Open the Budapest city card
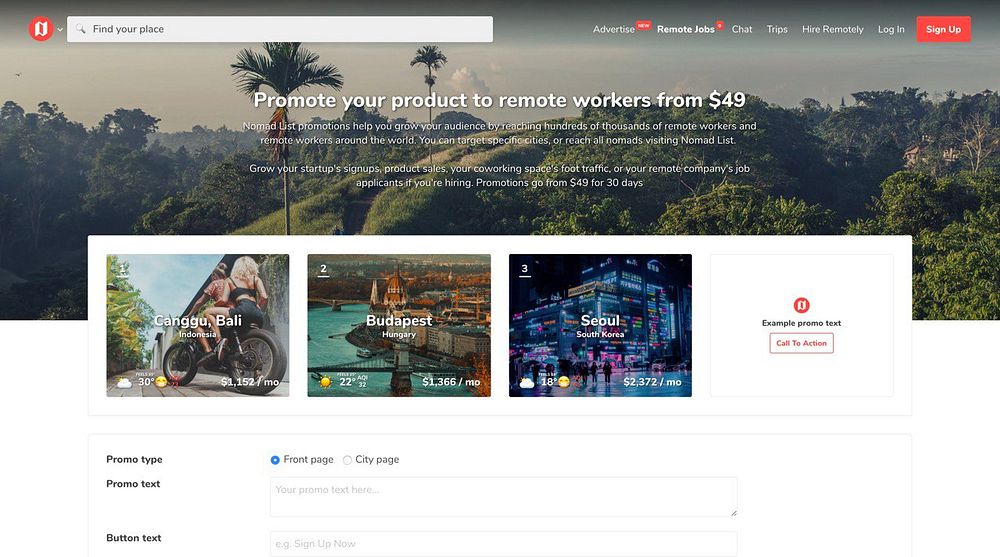 399,325
